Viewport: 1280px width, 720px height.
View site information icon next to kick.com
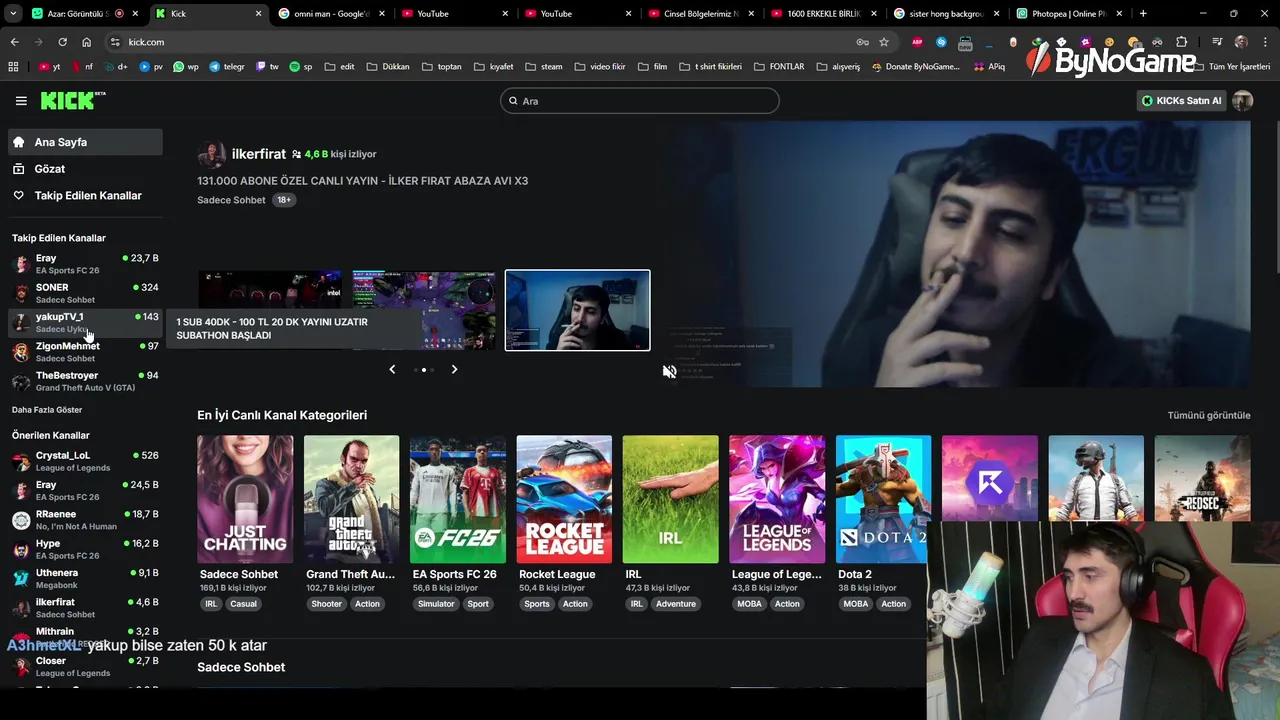point(115,42)
